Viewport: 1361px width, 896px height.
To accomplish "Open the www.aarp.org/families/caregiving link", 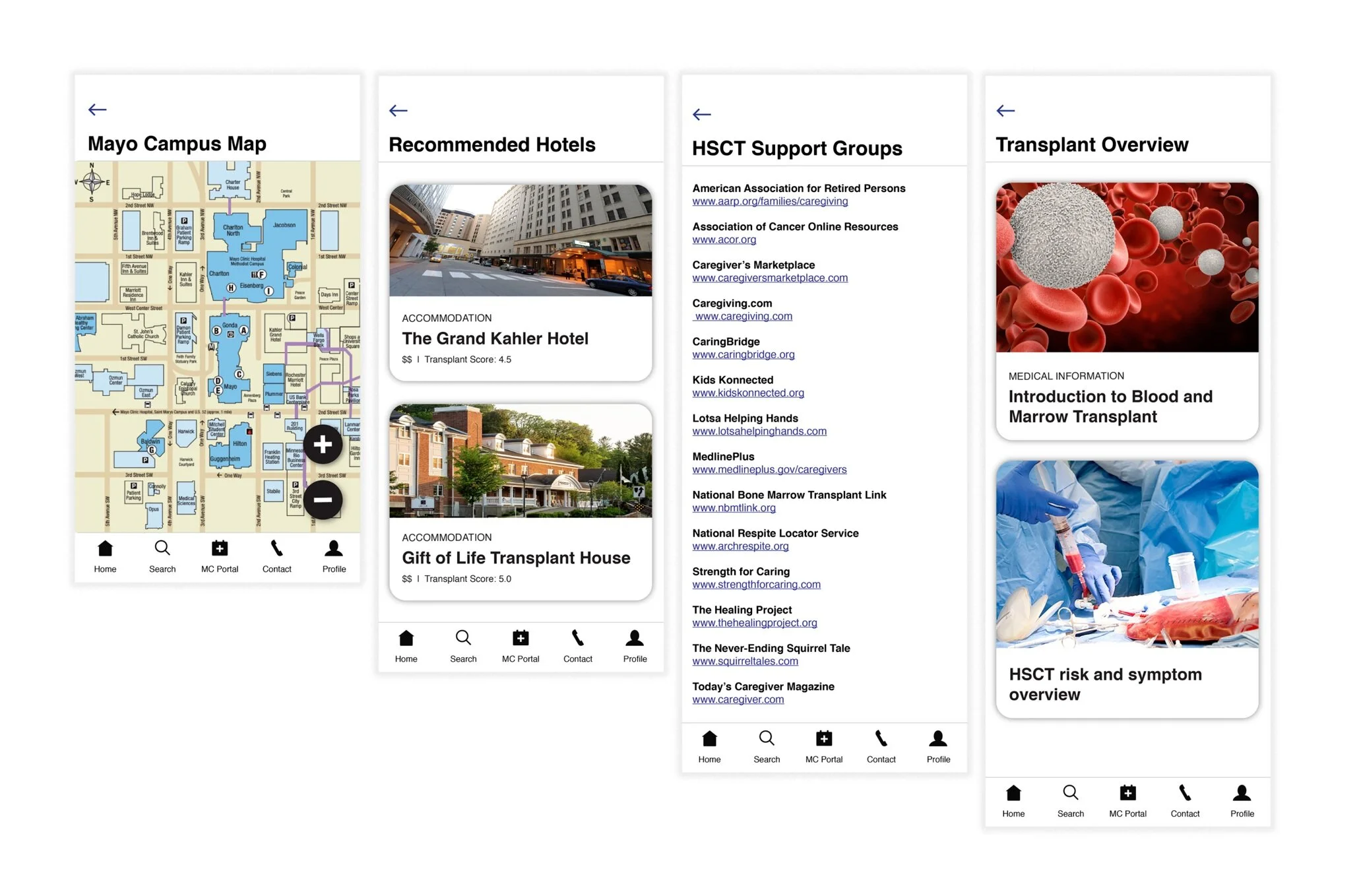I will 770,201.
